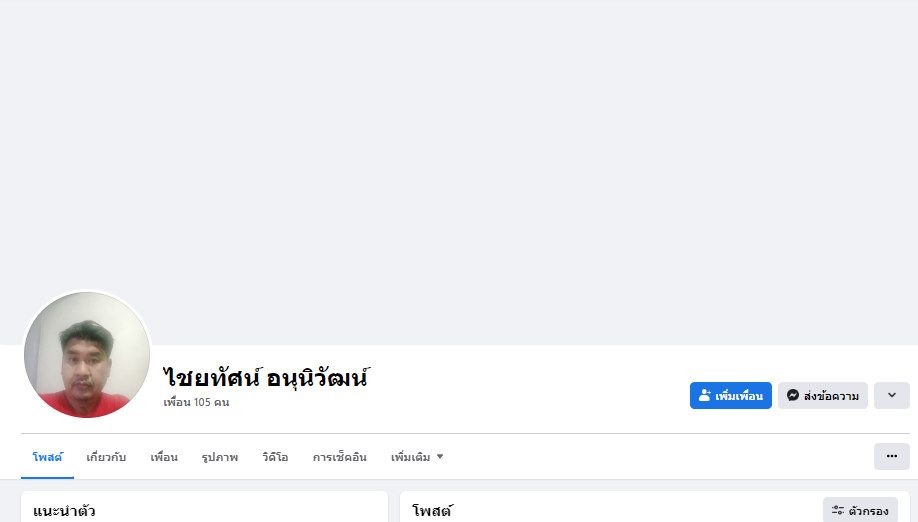Open the circular profile picture

pos(87,355)
